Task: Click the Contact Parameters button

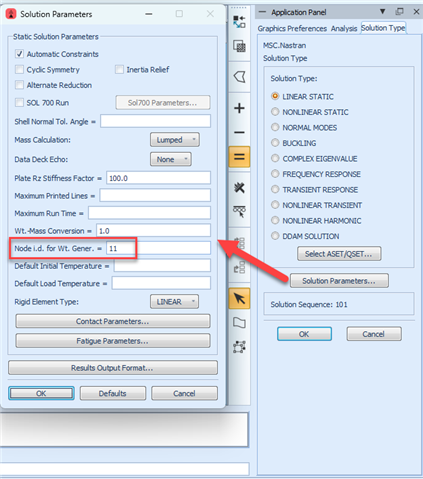Action: [x=113, y=321]
